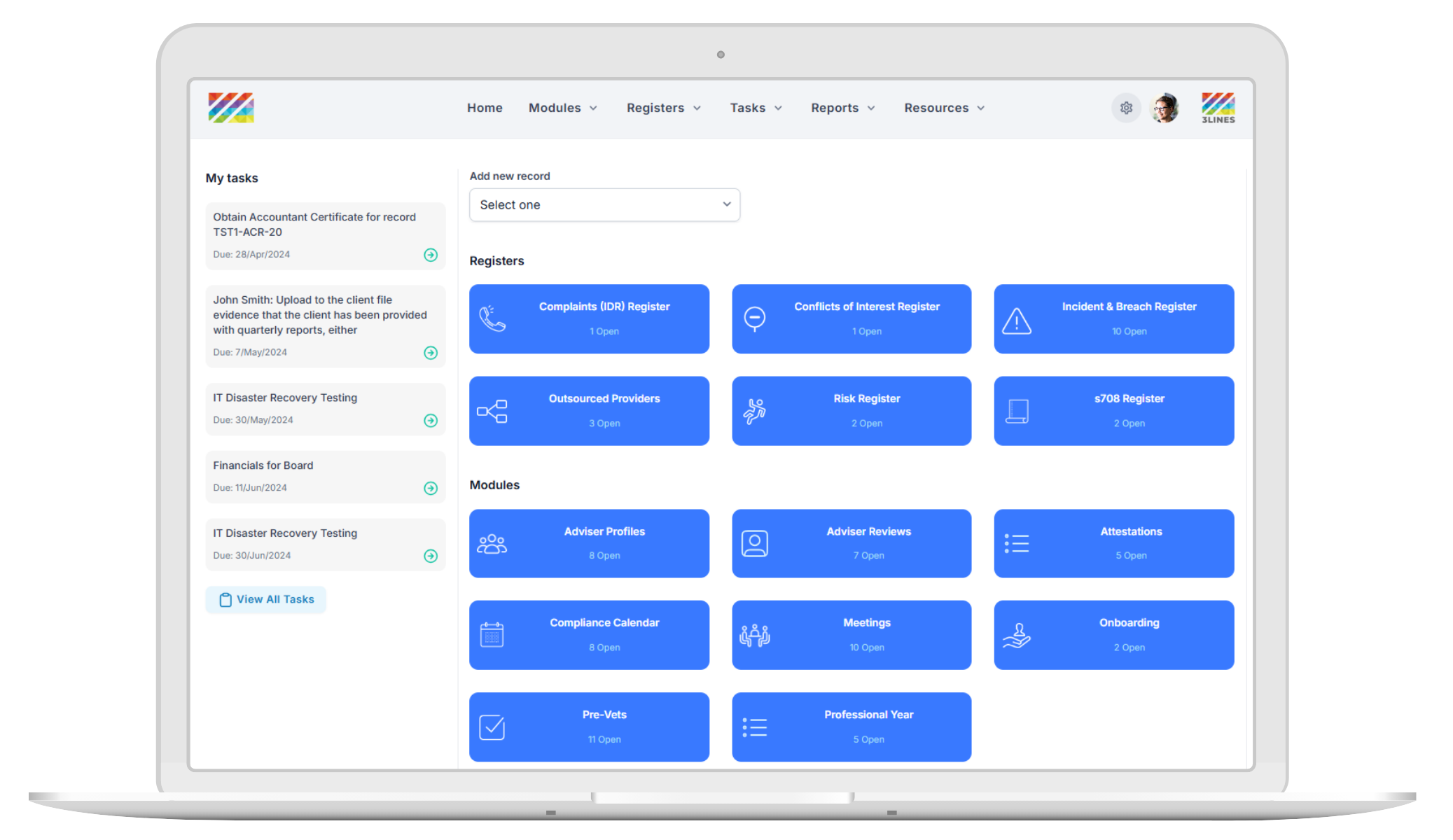Open arrow for Accountant Certificate task

(x=431, y=255)
